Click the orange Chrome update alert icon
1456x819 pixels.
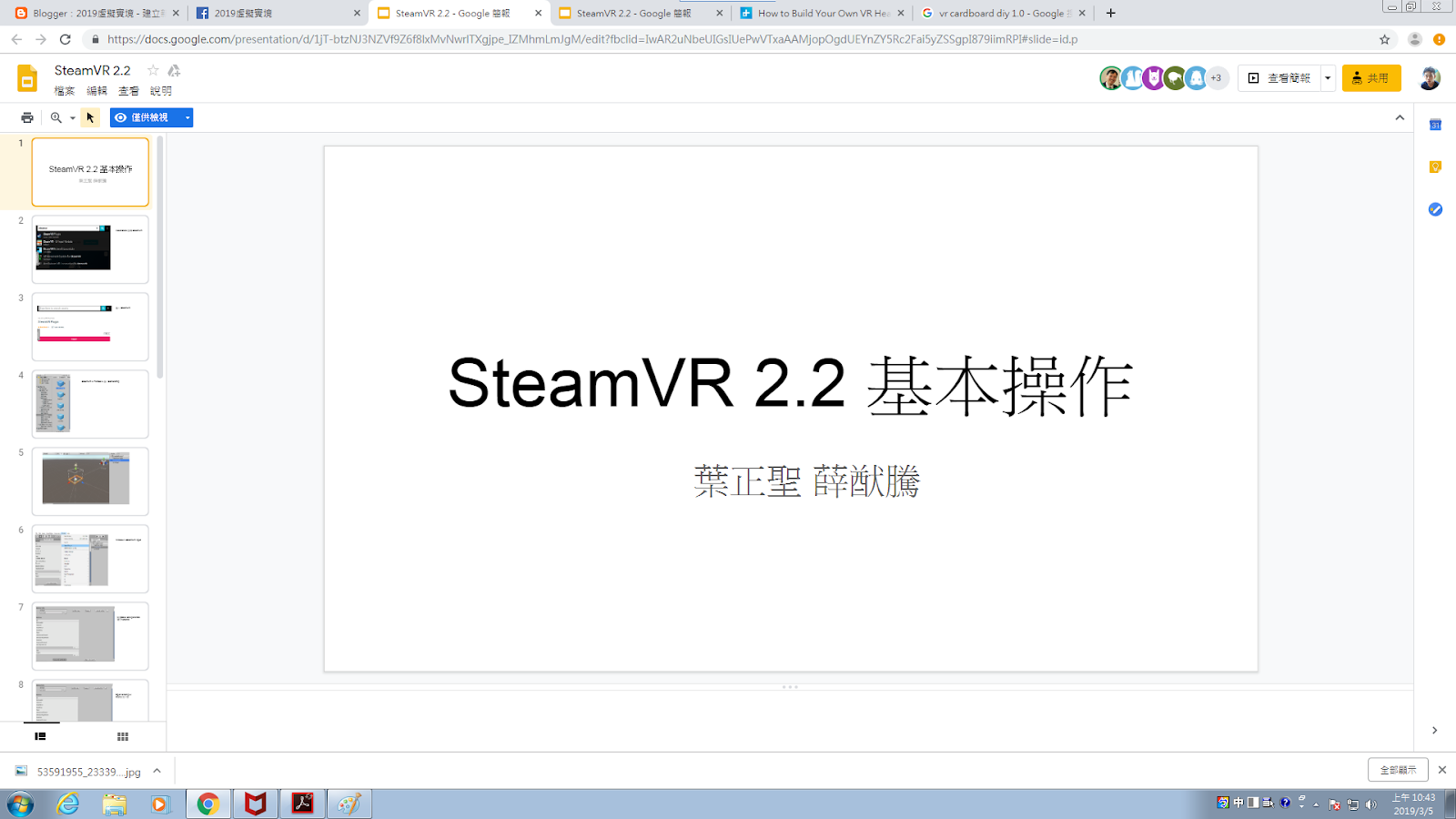[x=1439, y=39]
